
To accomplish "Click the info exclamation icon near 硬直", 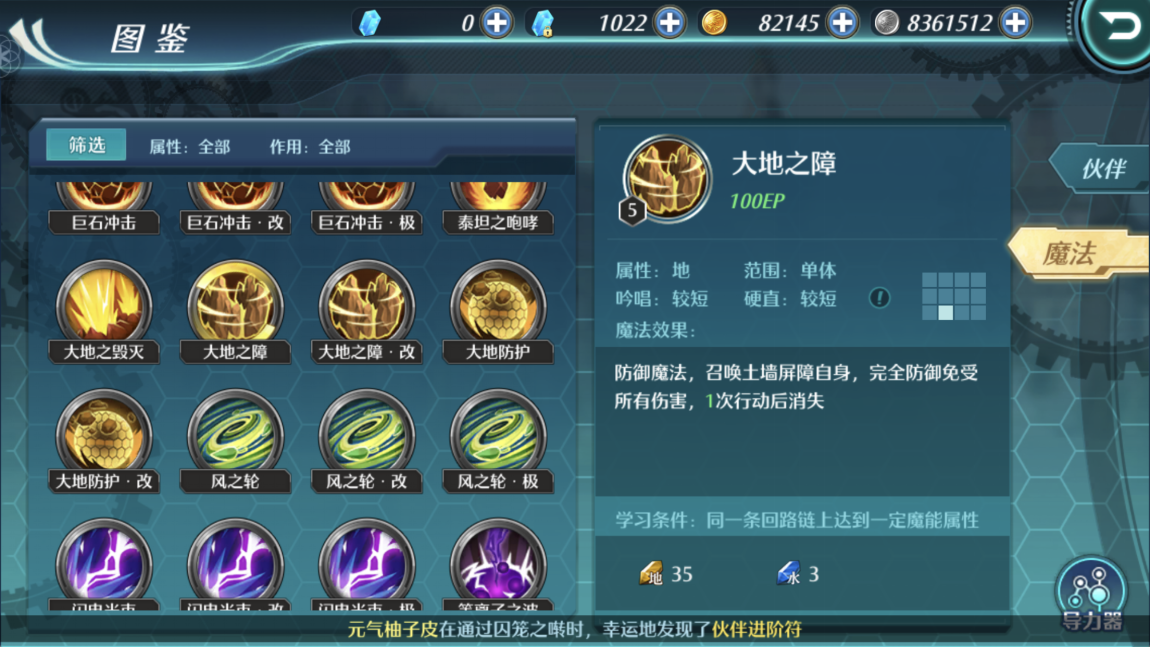I will (879, 298).
